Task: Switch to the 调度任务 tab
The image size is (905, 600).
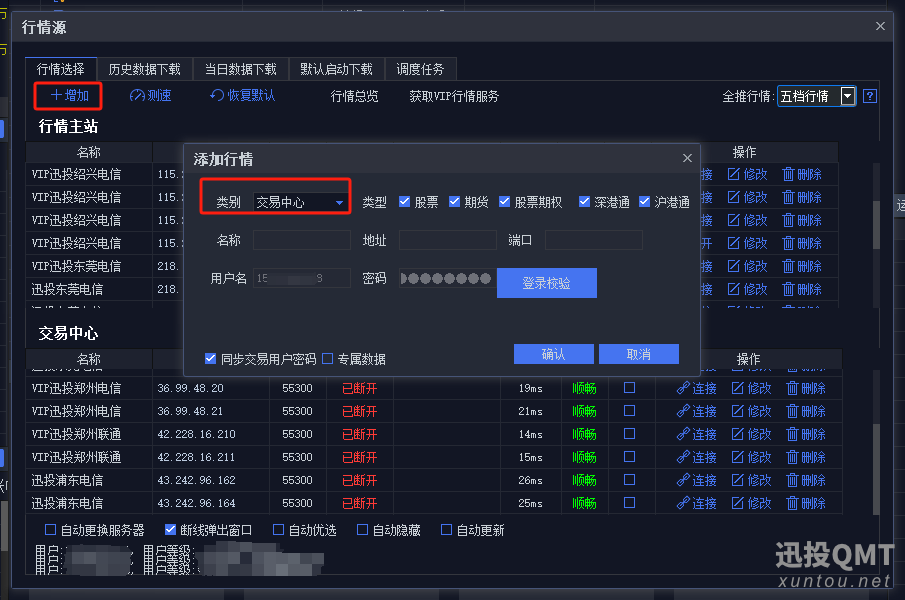Action: 421,68
